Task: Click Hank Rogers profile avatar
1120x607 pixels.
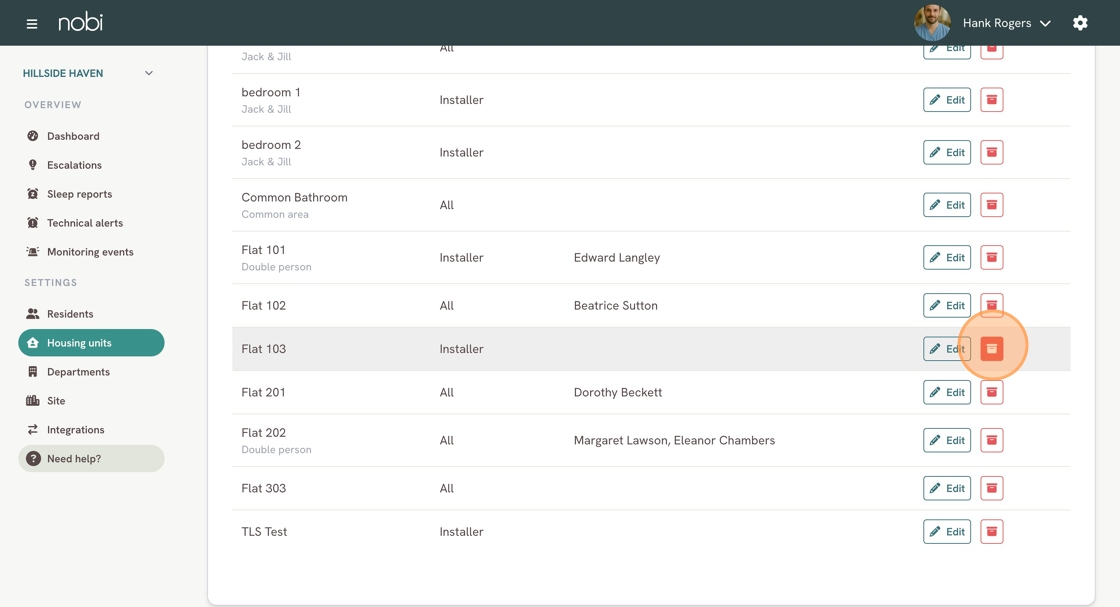Action: (x=932, y=23)
